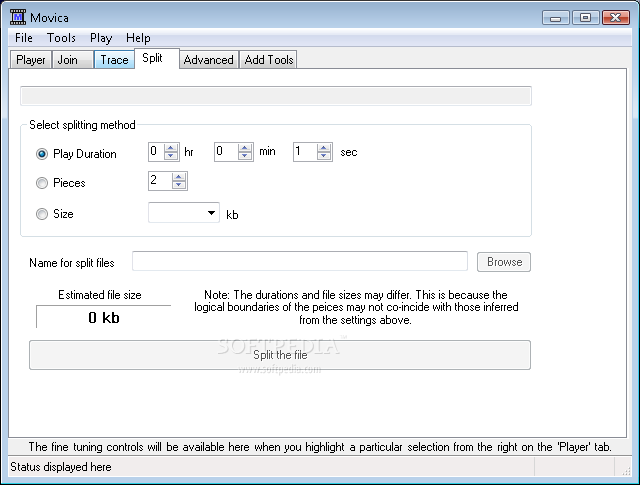
Task: Increase the Pieces count with up arrow
Action: (x=179, y=177)
